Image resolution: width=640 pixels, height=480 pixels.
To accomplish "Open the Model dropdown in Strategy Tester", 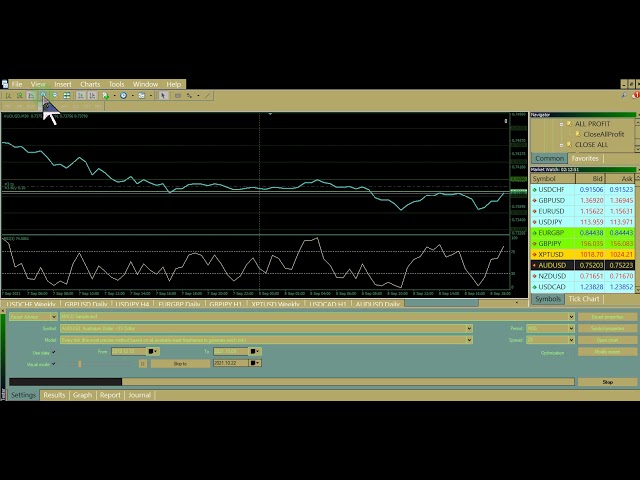I will (x=469, y=340).
